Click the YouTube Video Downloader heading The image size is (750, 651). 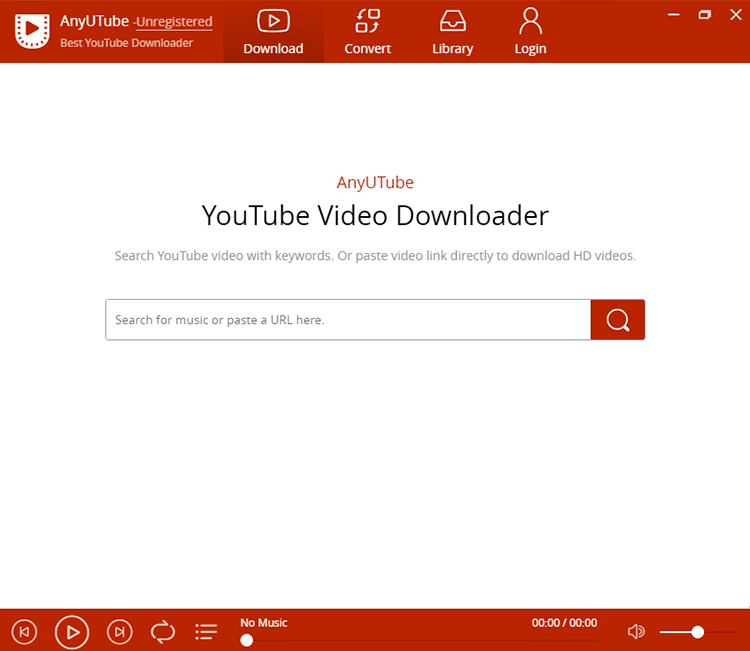pyautogui.click(x=375, y=216)
